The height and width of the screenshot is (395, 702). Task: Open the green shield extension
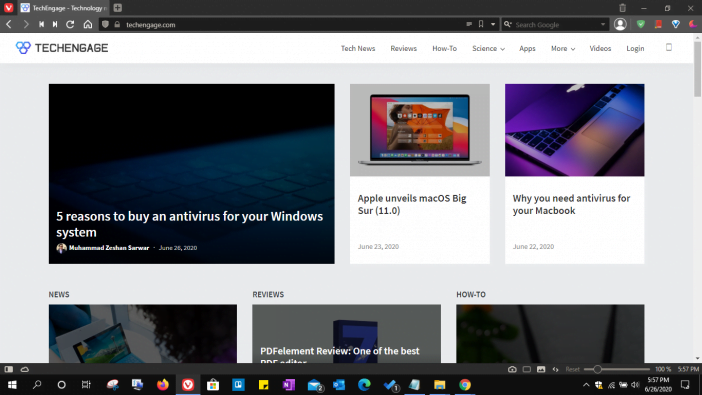pos(641,24)
